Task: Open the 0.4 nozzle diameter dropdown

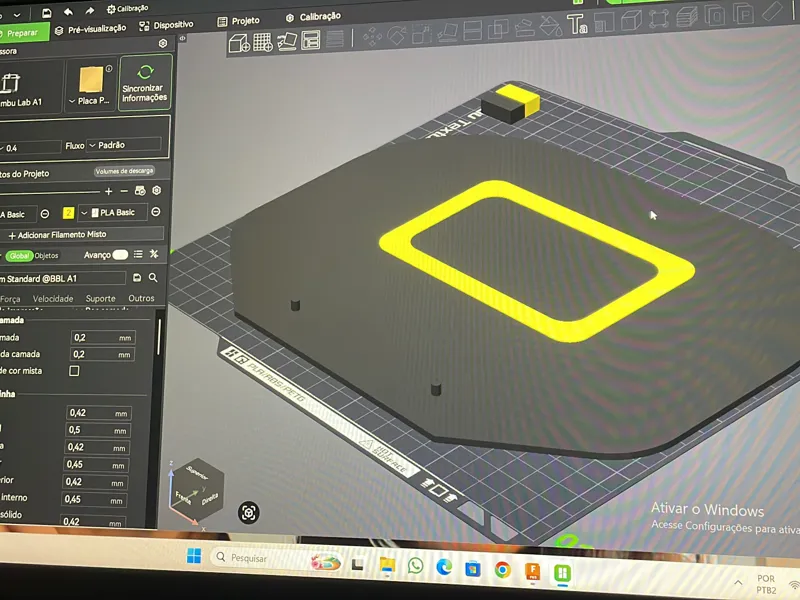Action: [x=30, y=148]
